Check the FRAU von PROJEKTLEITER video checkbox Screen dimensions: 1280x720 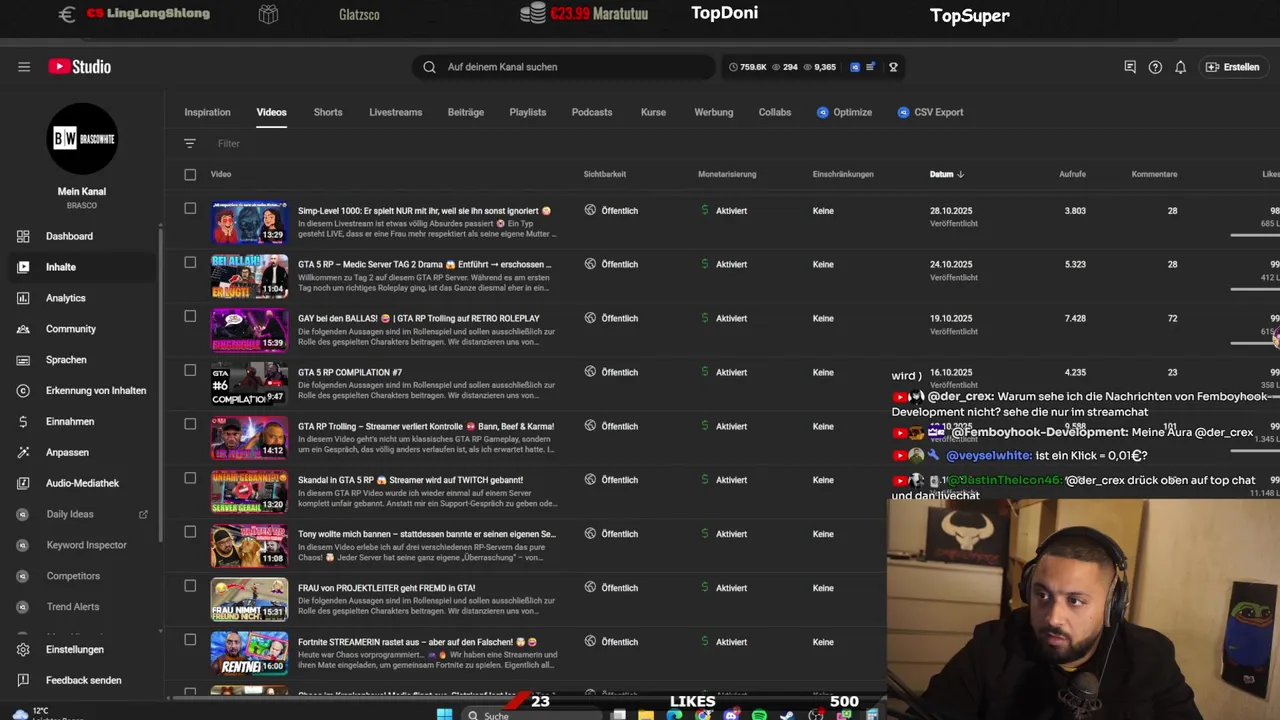pos(190,586)
